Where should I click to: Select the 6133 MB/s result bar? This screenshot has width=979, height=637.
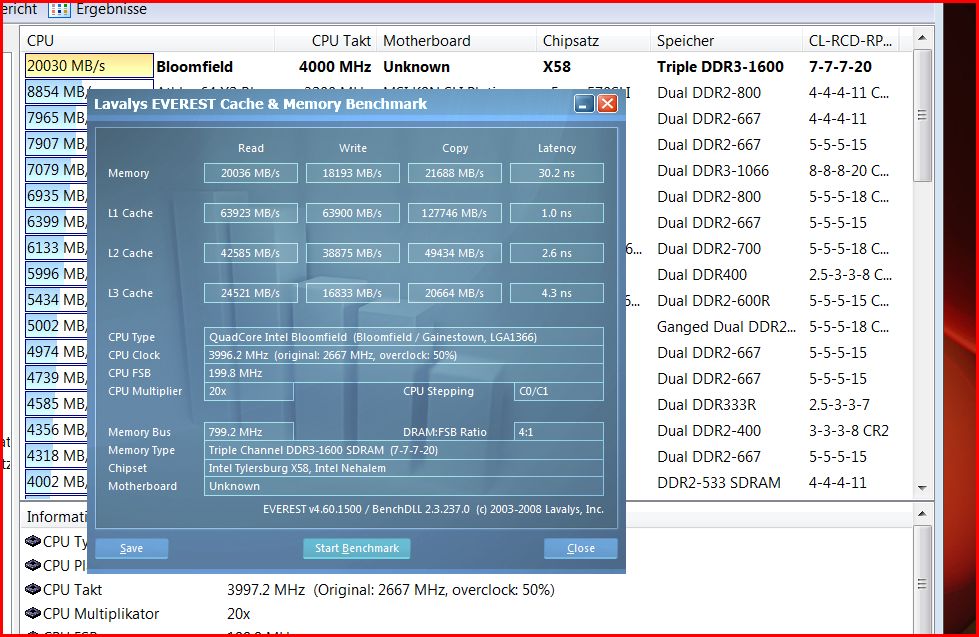(x=56, y=248)
